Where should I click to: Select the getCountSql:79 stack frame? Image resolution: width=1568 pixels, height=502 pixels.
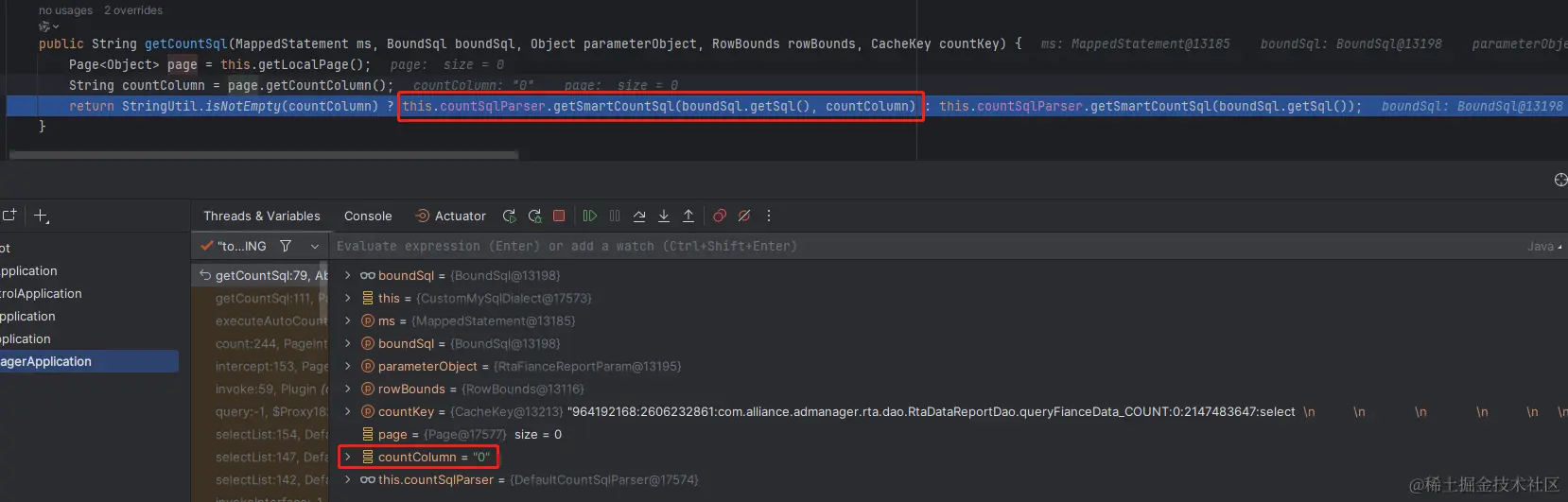coord(261,275)
